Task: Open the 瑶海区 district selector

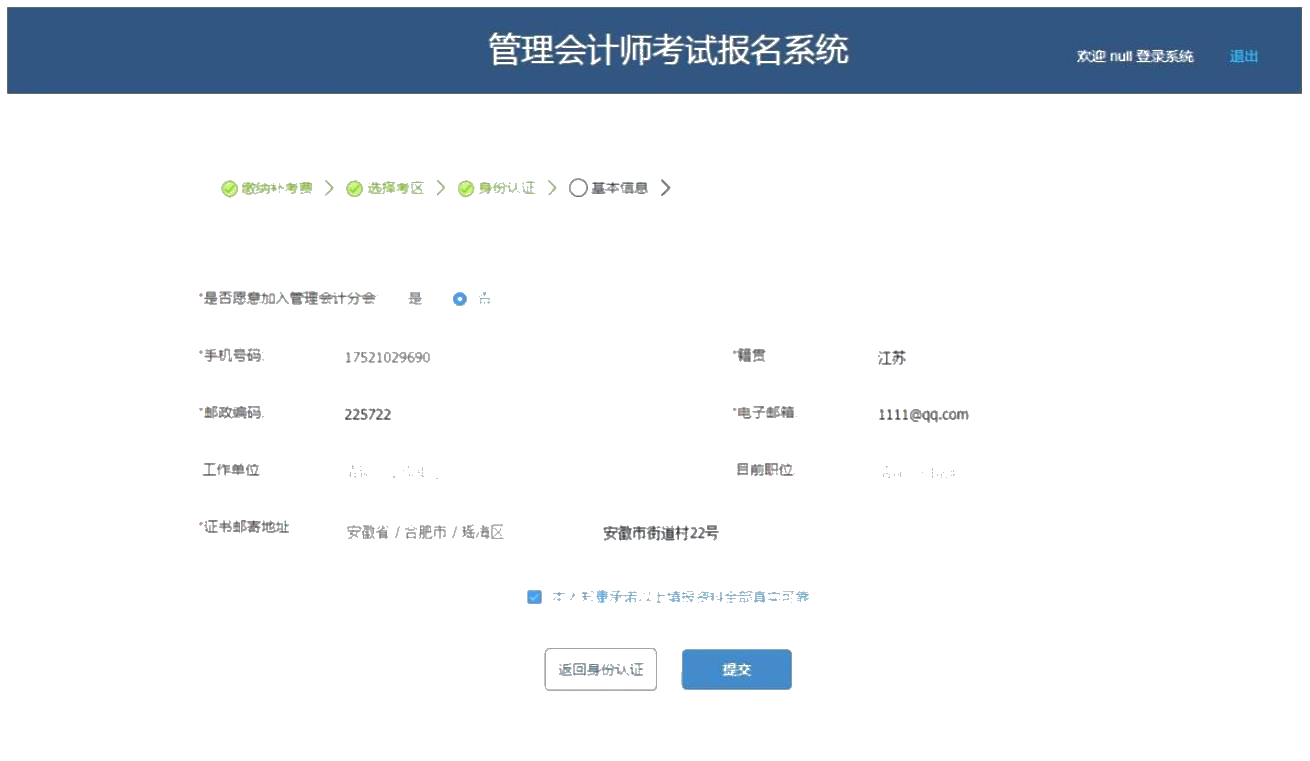Action: click(x=482, y=533)
